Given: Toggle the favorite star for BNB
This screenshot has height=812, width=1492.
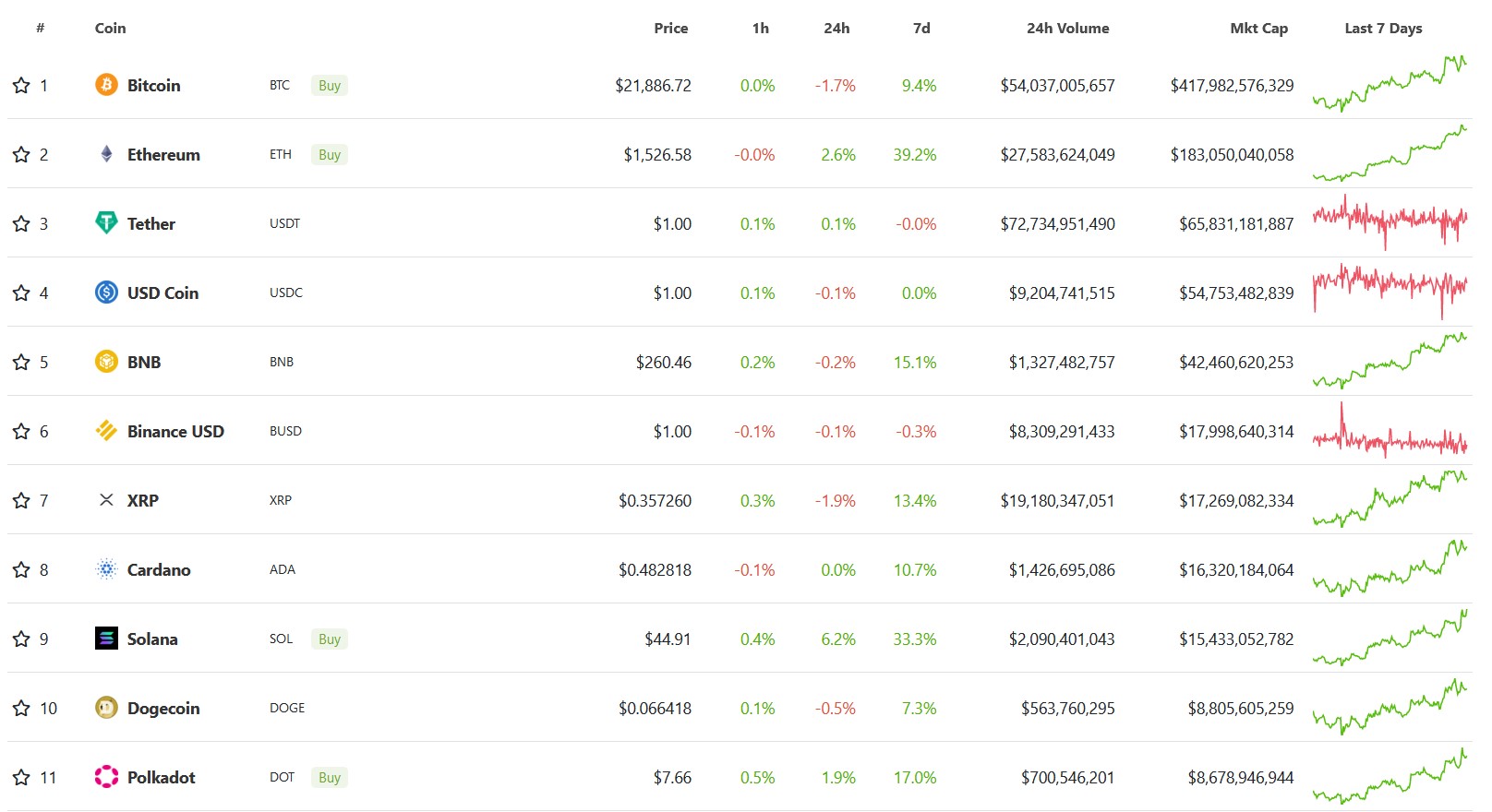Looking at the screenshot, I should tap(21, 362).
